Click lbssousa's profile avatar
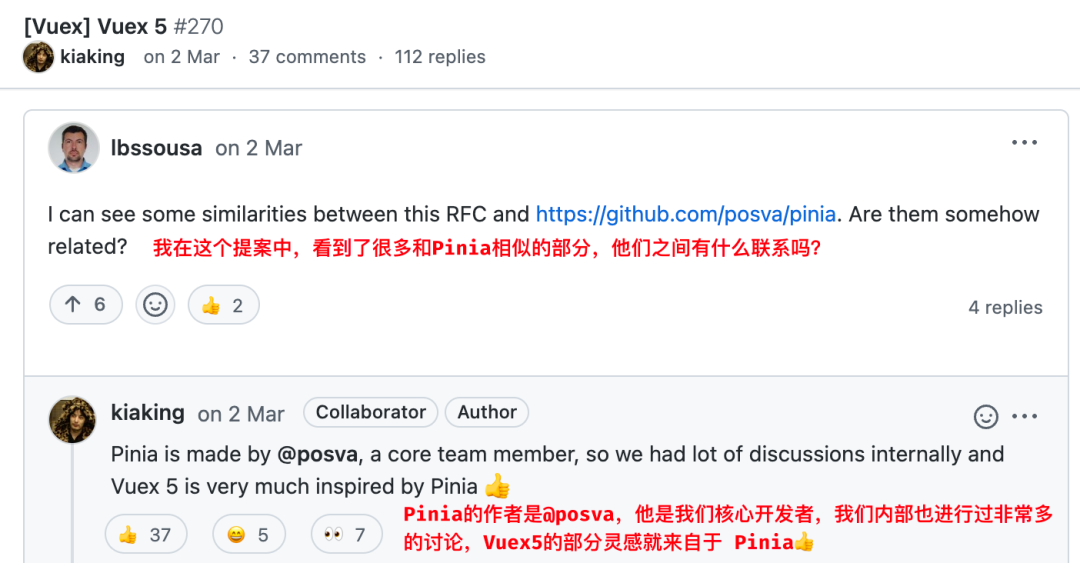1080x563 pixels. [x=74, y=148]
